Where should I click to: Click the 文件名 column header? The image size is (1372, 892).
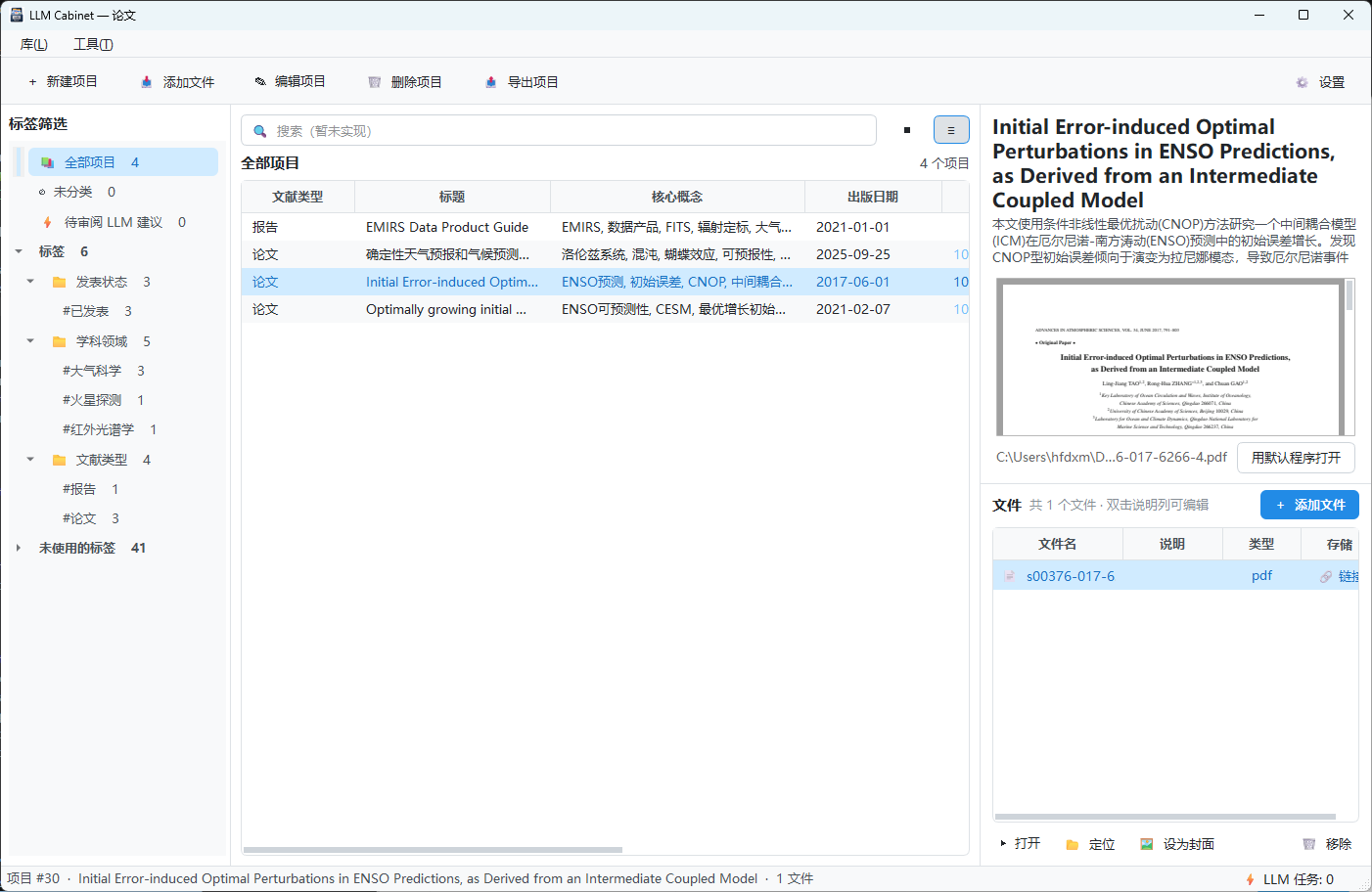point(1057,544)
